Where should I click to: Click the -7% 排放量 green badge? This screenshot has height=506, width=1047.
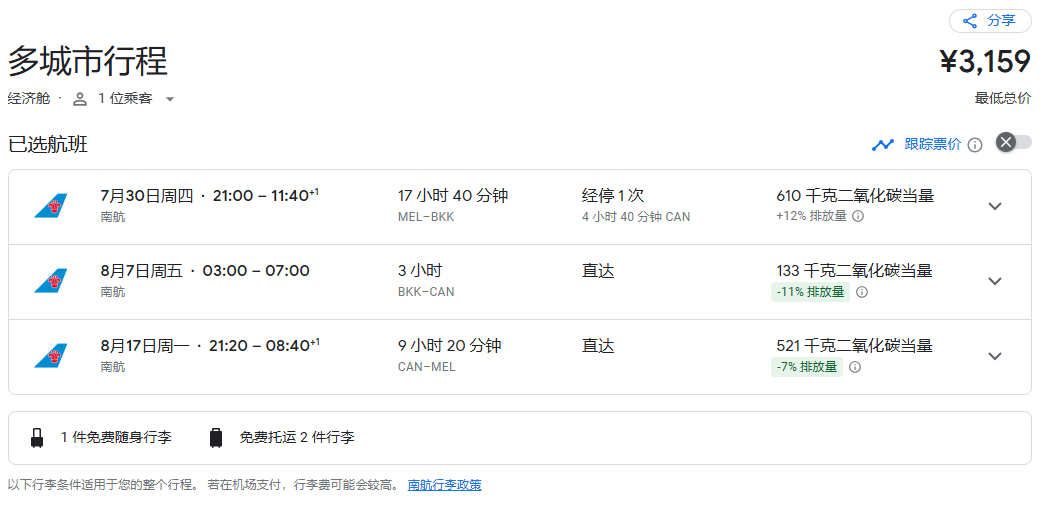[807, 366]
